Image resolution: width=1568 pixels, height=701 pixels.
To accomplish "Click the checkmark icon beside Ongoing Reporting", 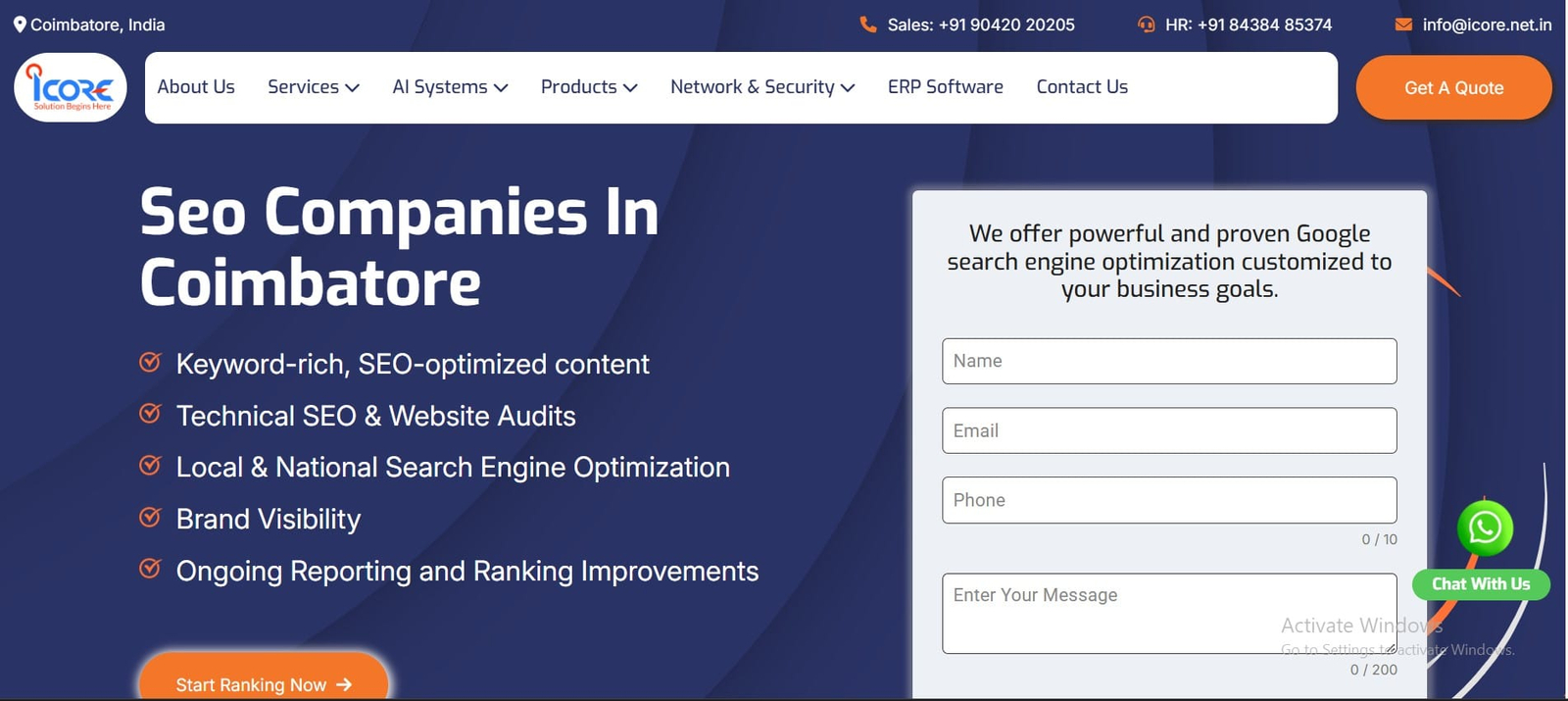I will click(x=150, y=569).
